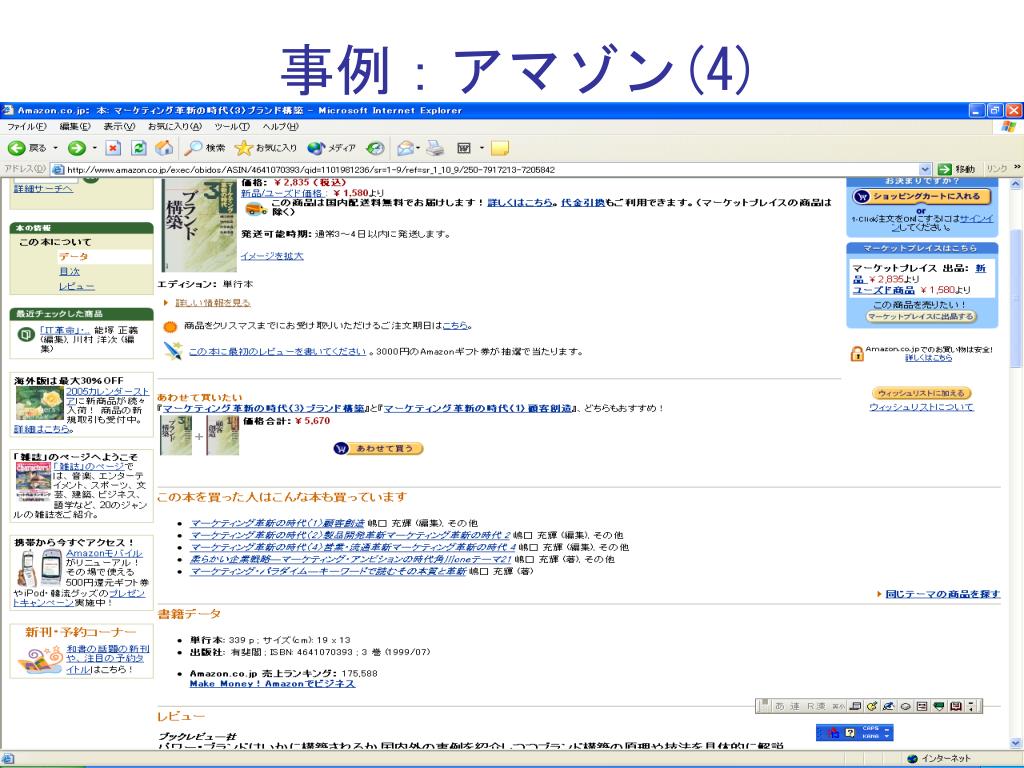The image size is (1024, 768).
Task: Click the orange delivery truck icon
Action: [x=255, y=209]
